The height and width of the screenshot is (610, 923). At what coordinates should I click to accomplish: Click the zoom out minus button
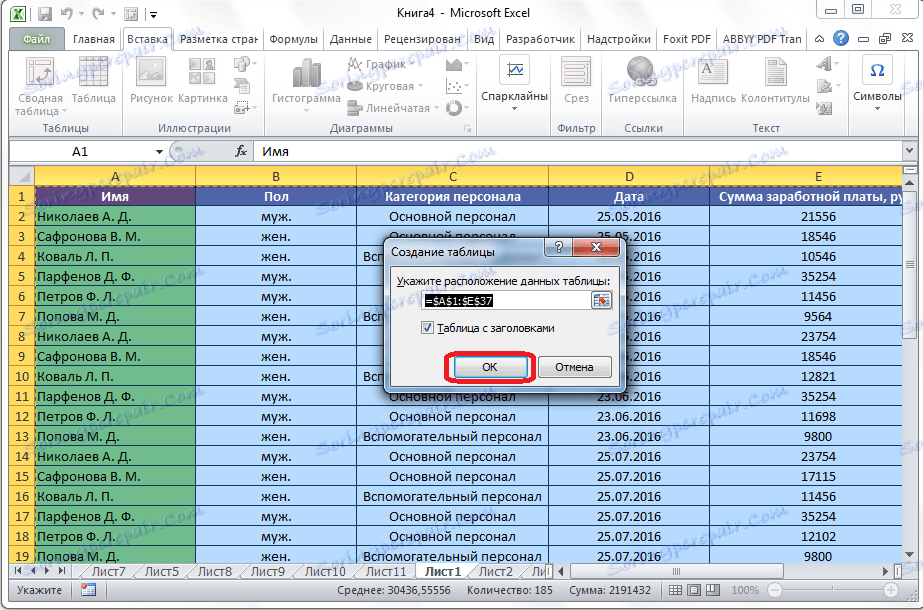pos(775,589)
